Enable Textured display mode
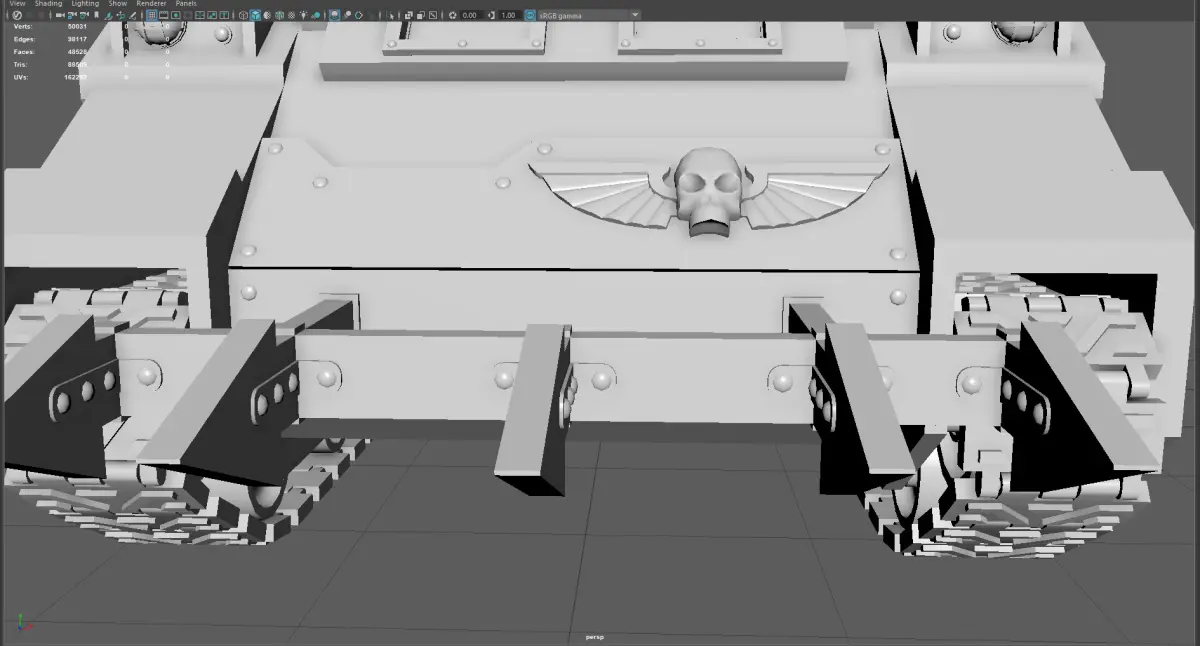 [291, 15]
